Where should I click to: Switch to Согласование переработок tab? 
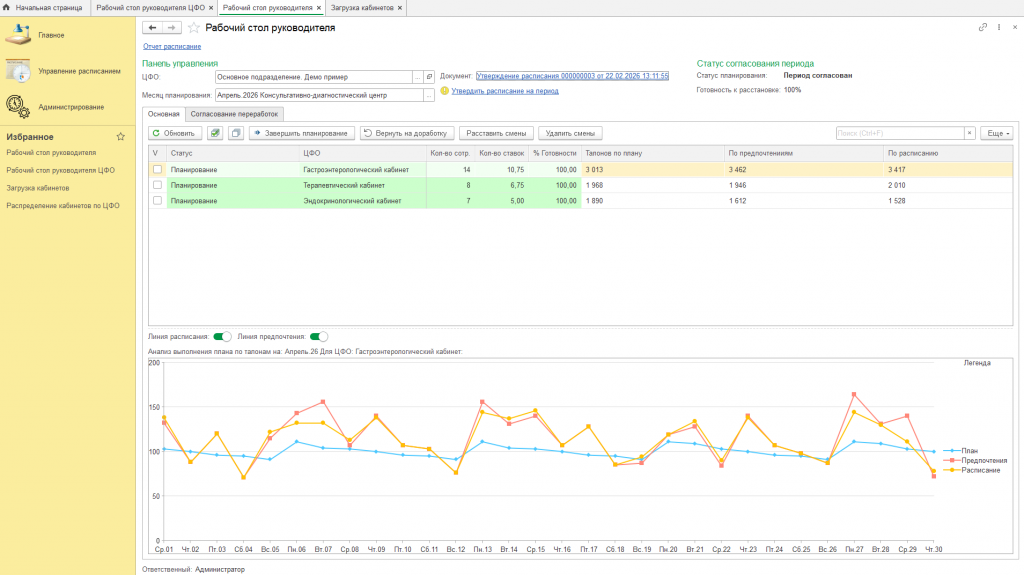click(x=236, y=114)
